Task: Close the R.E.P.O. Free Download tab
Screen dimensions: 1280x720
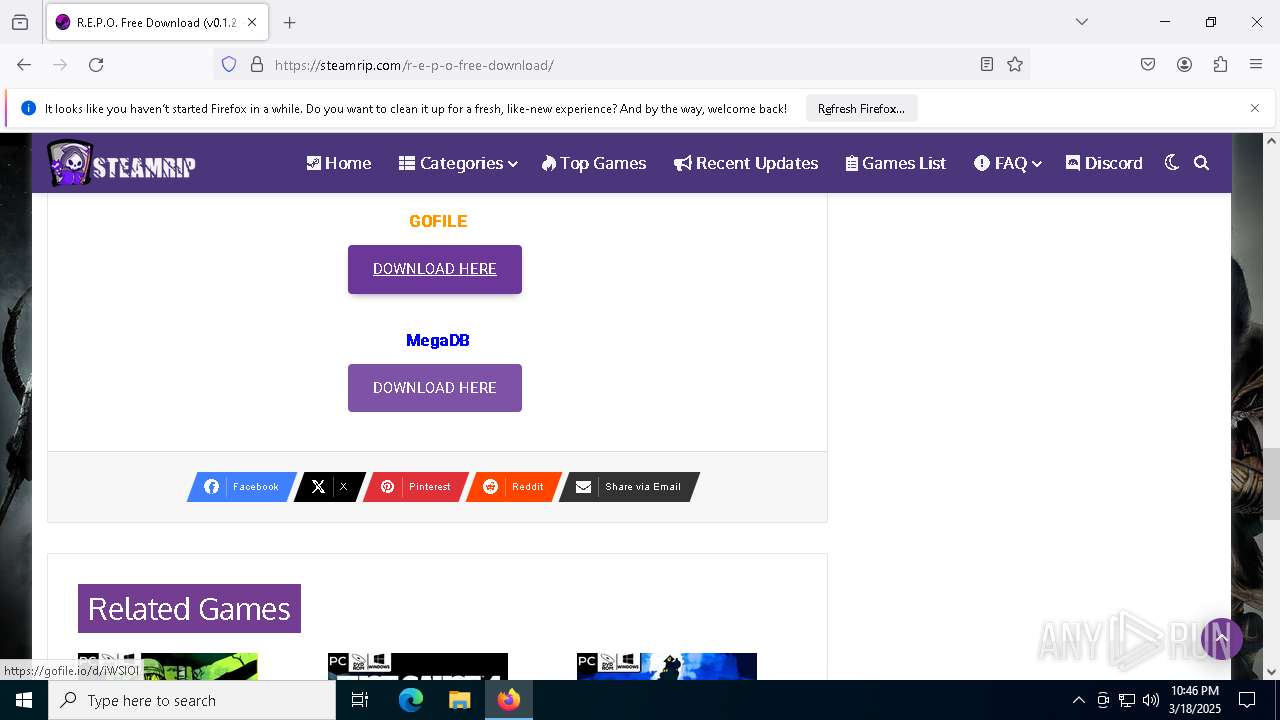Action: coord(252,22)
